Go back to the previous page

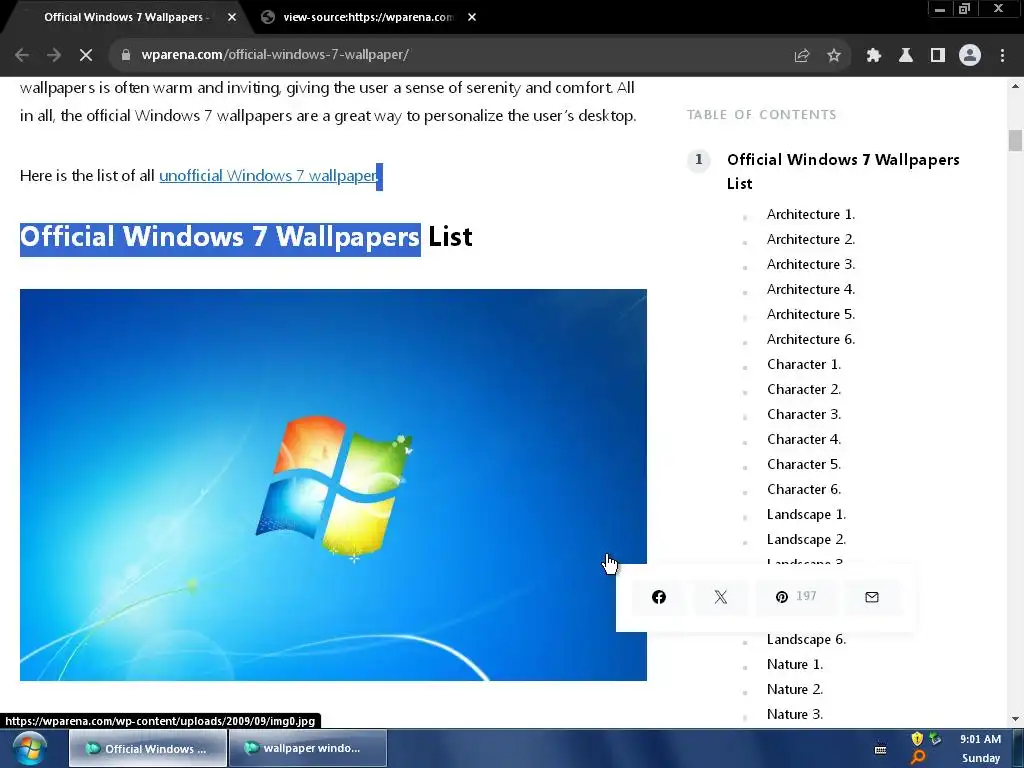pos(22,55)
